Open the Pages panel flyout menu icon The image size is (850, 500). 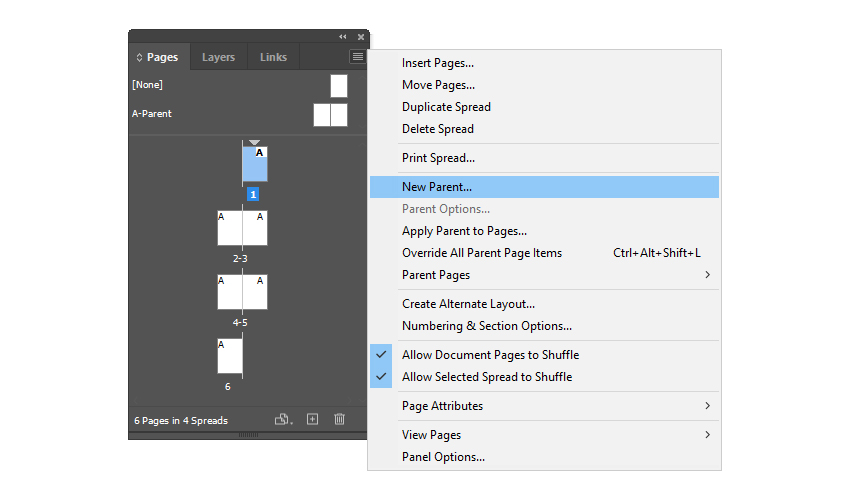pos(358,56)
